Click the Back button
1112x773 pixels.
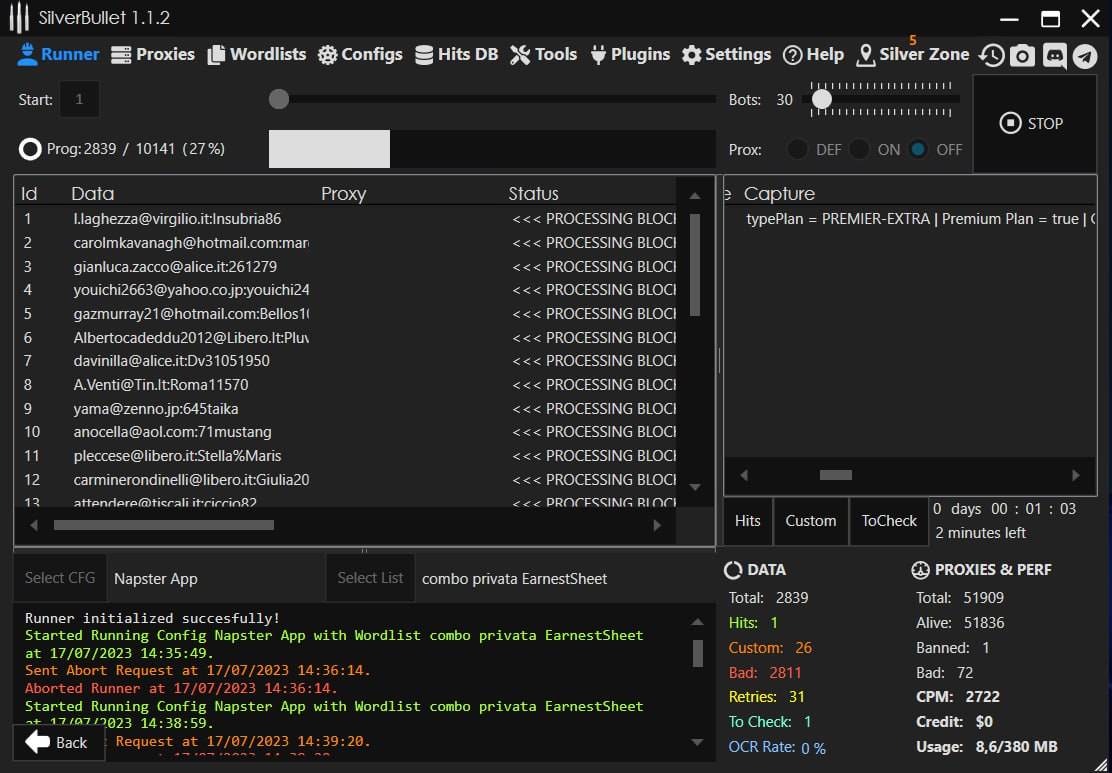58,742
